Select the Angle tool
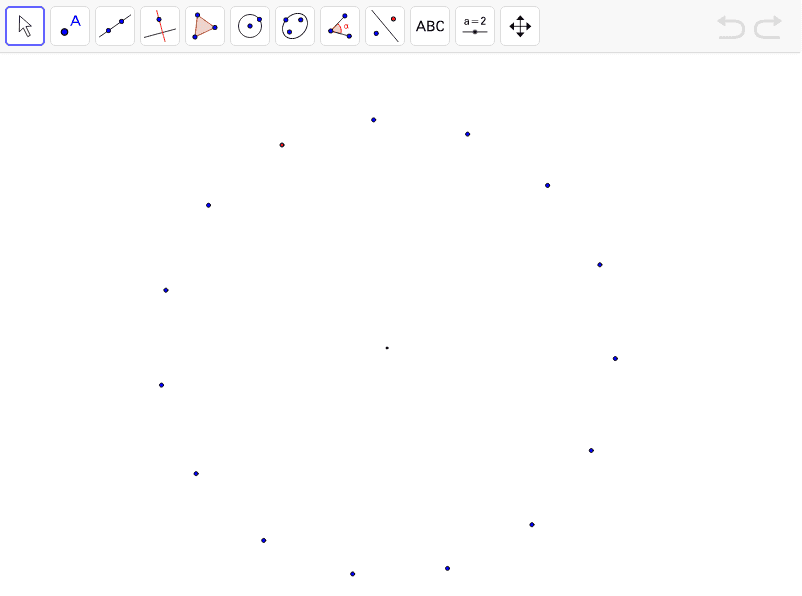The width and height of the screenshot is (802, 596). point(339,26)
